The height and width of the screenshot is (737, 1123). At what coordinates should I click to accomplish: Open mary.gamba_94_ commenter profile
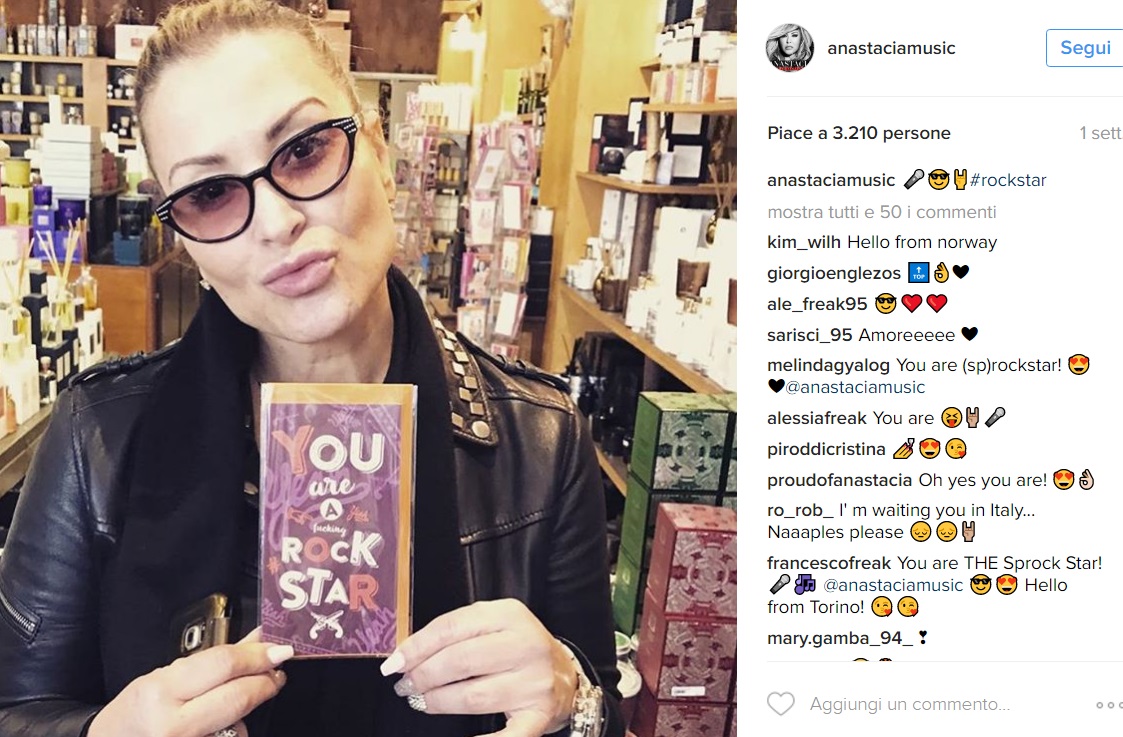click(x=840, y=638)
